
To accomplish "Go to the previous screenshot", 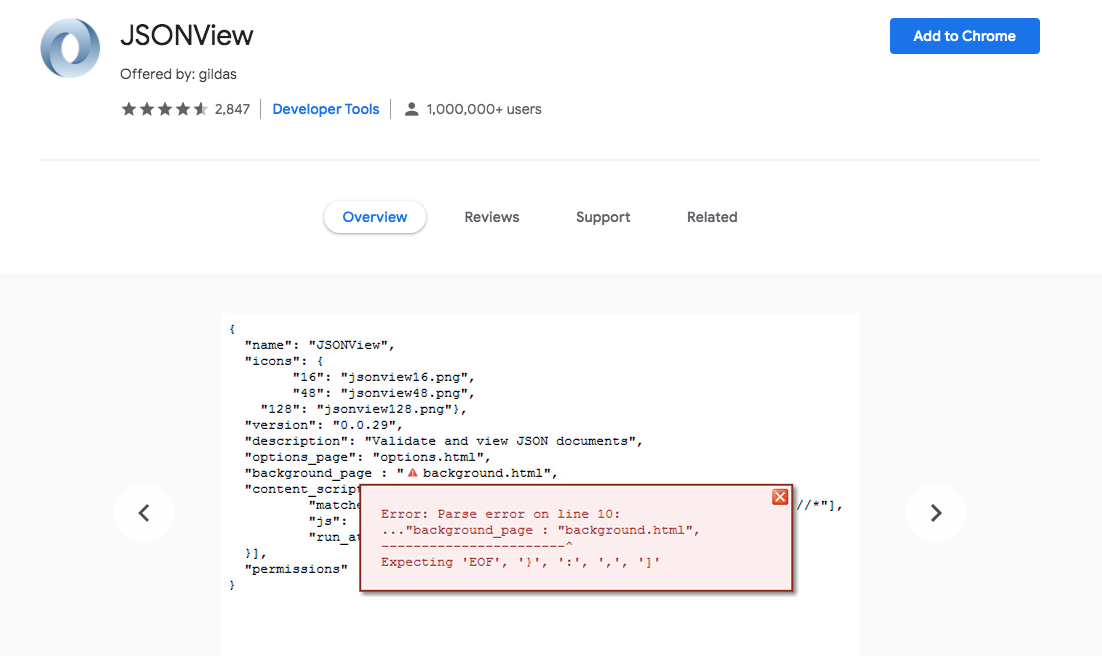I will [144, 513].
